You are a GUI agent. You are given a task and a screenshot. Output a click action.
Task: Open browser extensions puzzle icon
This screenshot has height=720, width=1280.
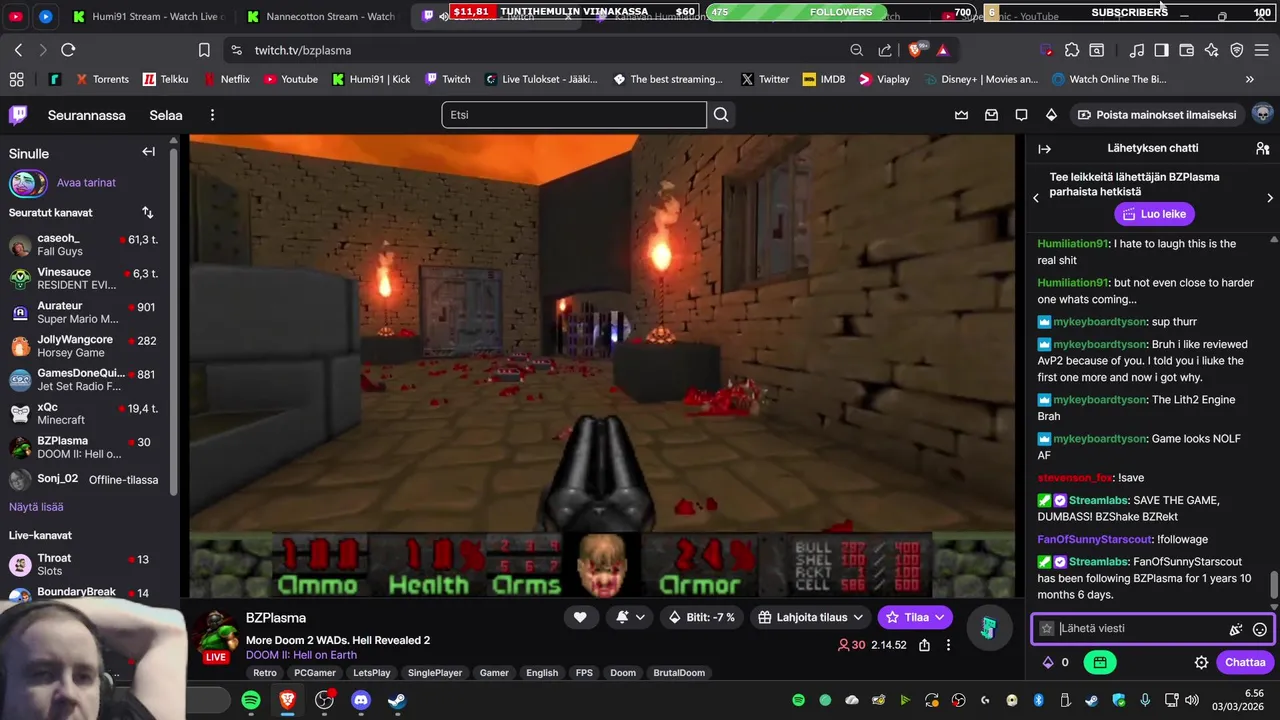pos(1072,50)
